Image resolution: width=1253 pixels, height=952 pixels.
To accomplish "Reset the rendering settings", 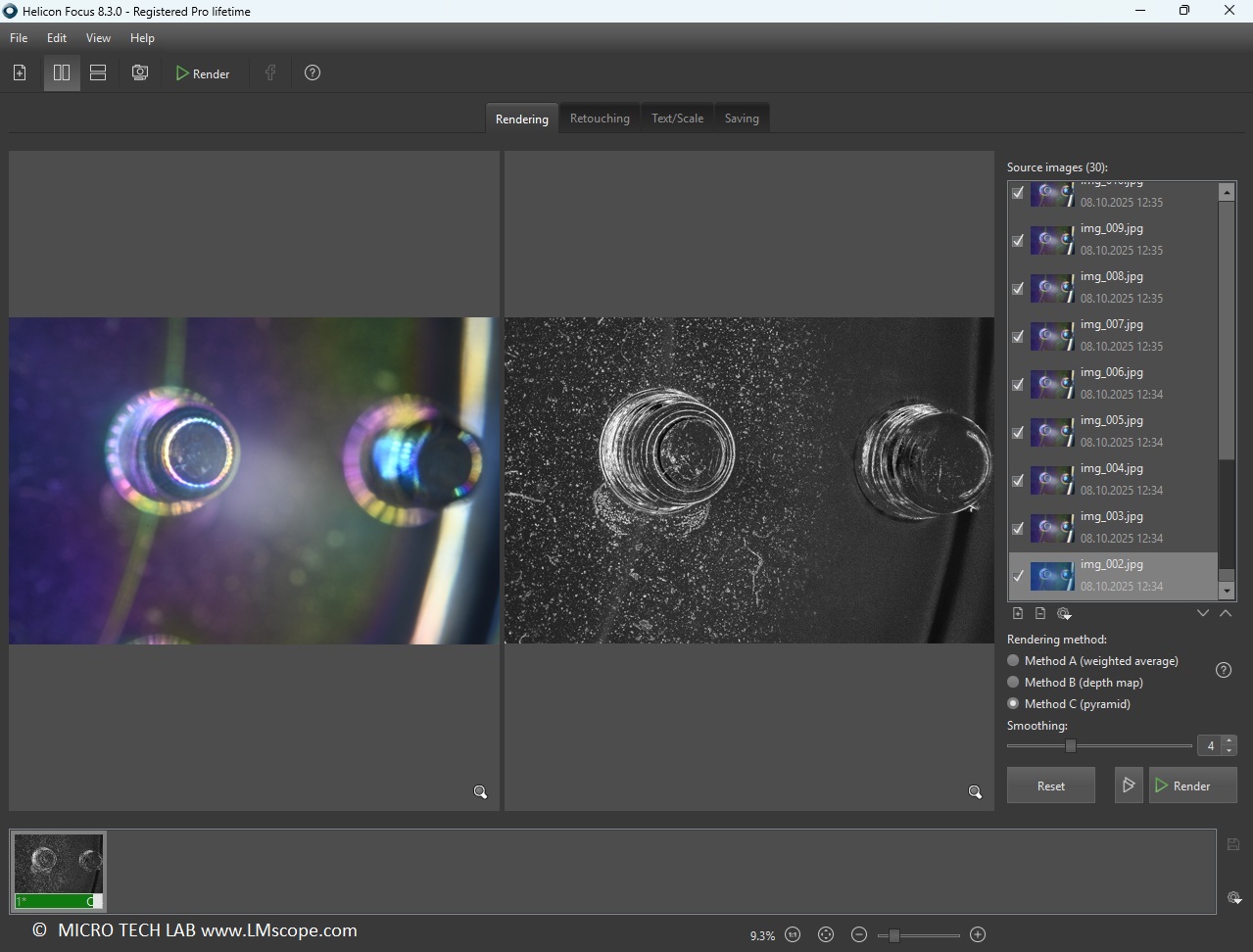I will pos(1049,785).
